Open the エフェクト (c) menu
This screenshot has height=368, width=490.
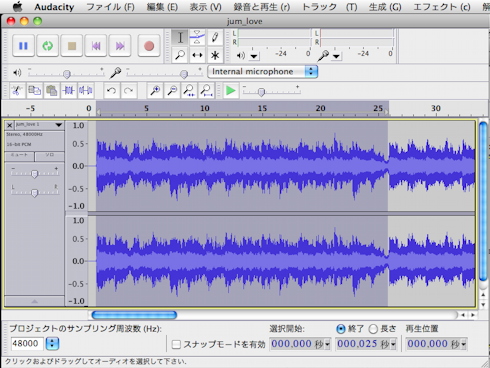point(442,7)
